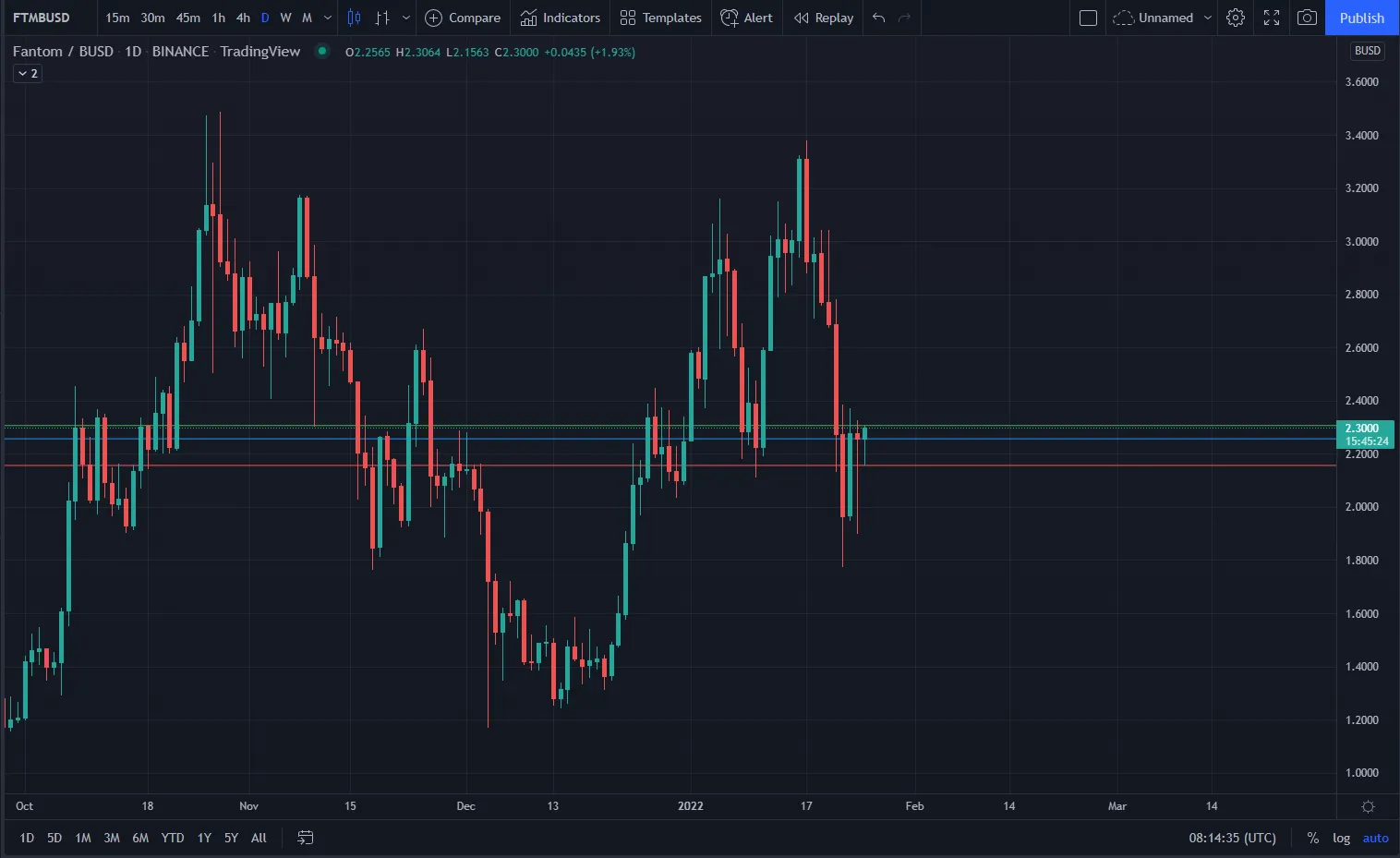Select the blue horizontal line
The image size is (1400, 858).
pyautogui.click(x=670, y=439)
